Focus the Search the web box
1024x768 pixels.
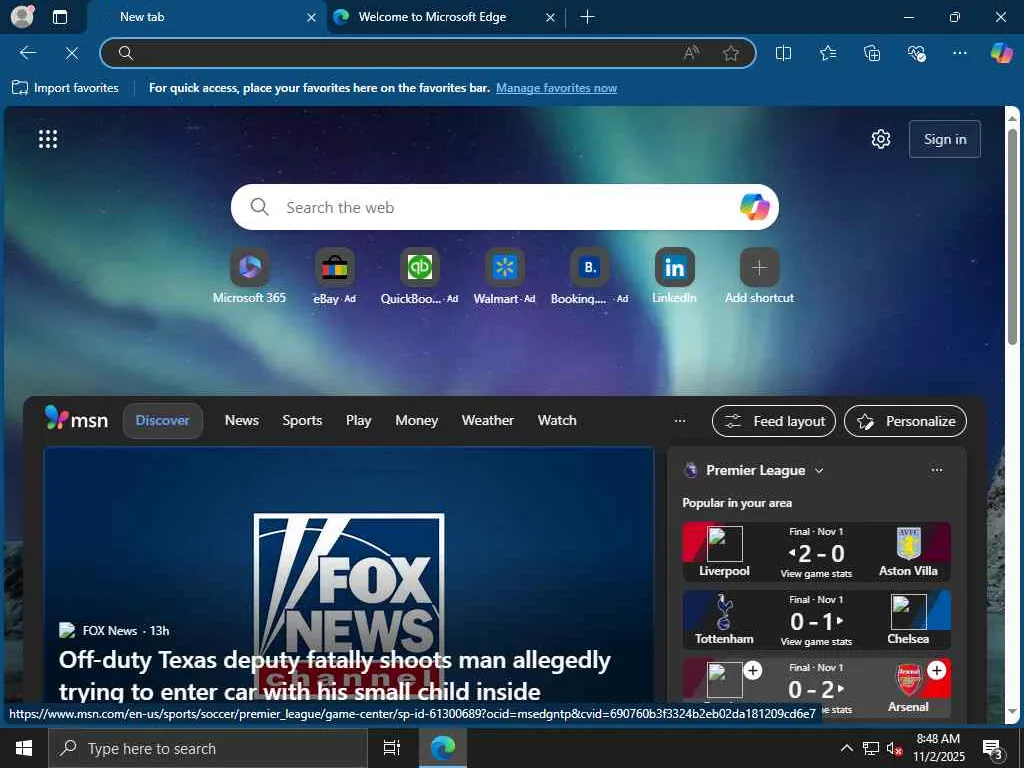(504, 207)
